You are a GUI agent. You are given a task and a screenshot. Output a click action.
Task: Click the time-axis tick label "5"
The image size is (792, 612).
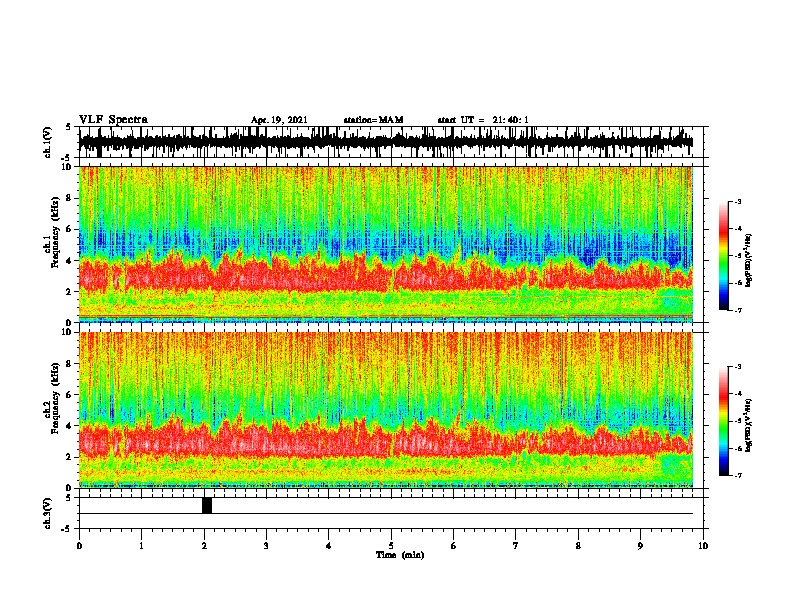391,546
